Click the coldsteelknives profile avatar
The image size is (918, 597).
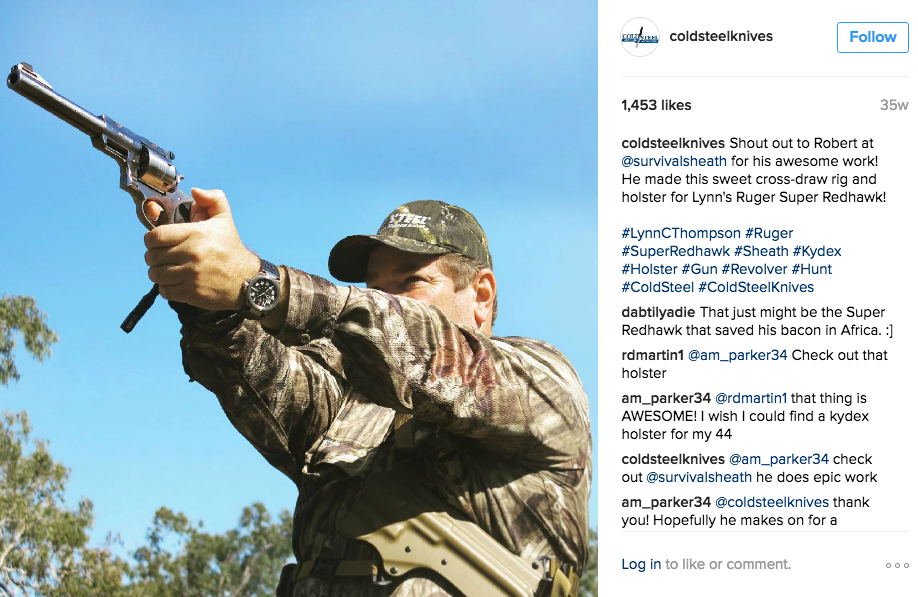point(640,37)
